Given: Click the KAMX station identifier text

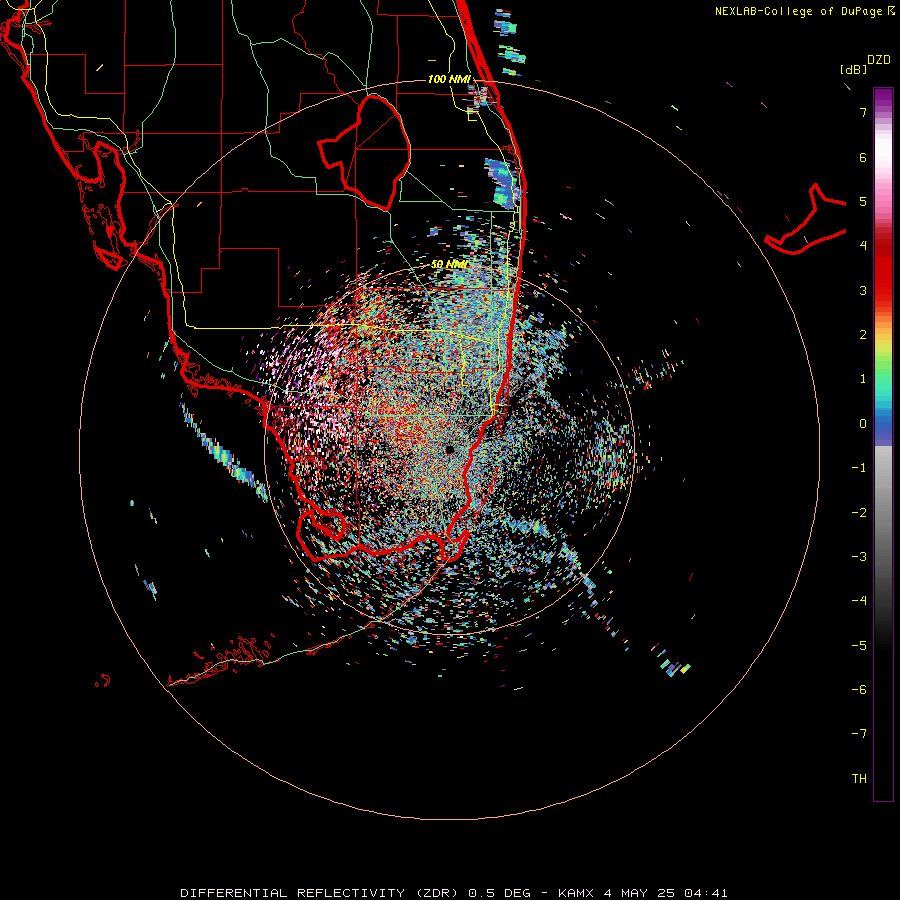Looking at the screenshot, I should pyautogui.click(x=576, y=893).
